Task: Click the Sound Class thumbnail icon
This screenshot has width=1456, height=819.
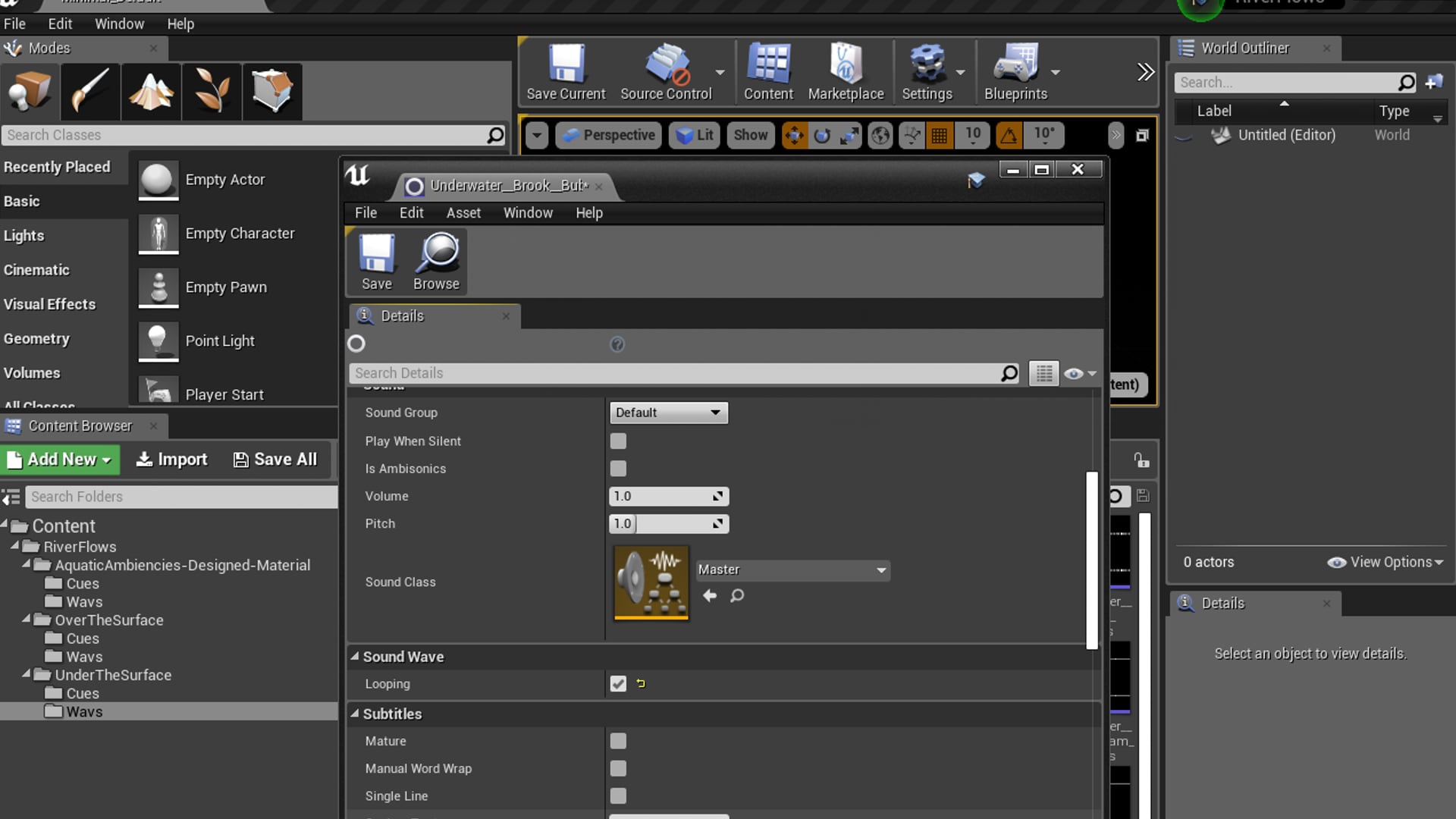Action: 651,582
